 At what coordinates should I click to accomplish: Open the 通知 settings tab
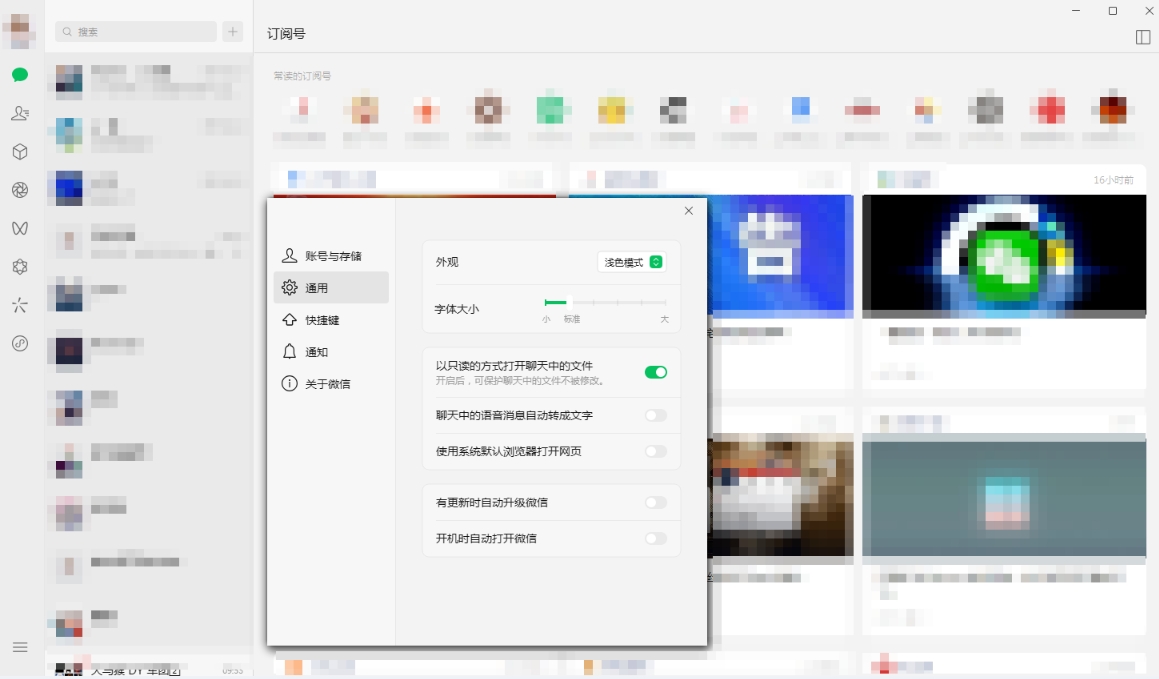click(331, 352)
